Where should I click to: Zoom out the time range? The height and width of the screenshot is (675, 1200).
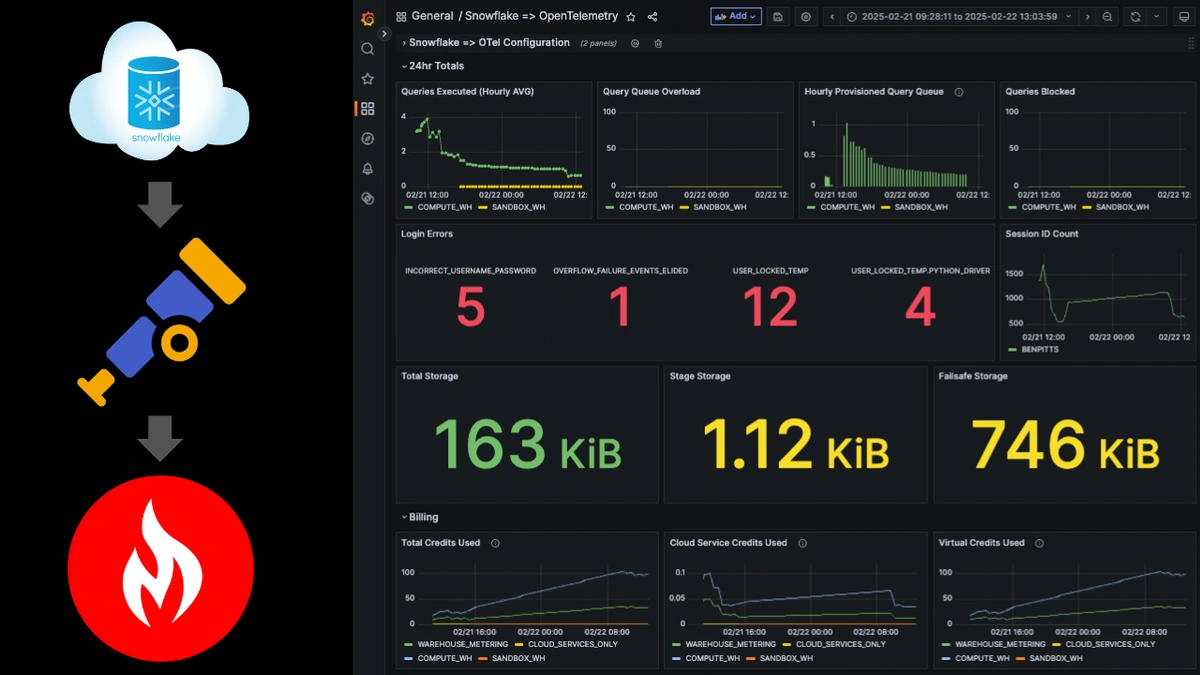pyautogui.click(x=1107, y=17)
